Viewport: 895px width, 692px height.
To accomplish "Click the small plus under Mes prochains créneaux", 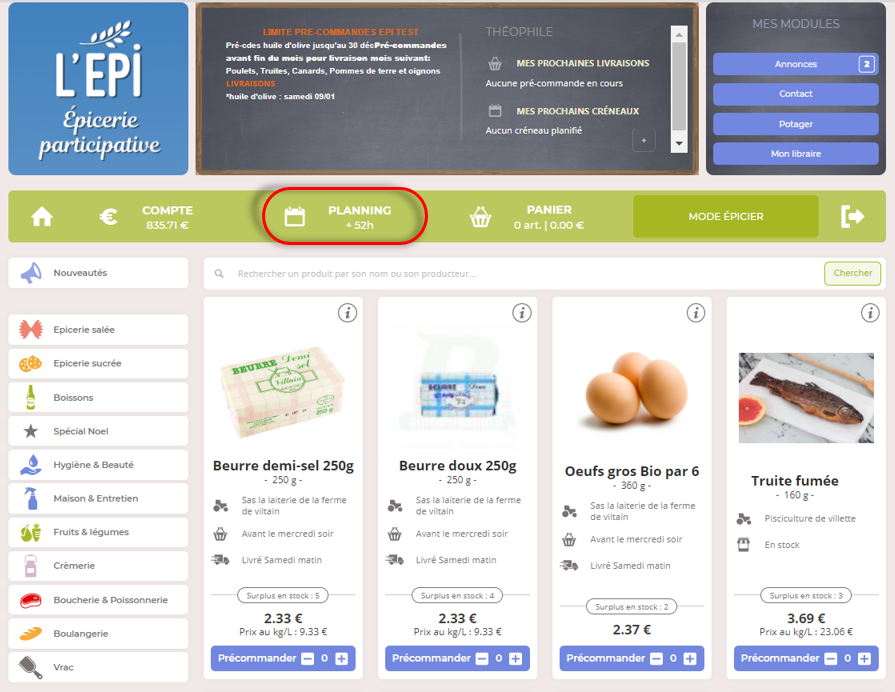I will [x=644, y=140].
